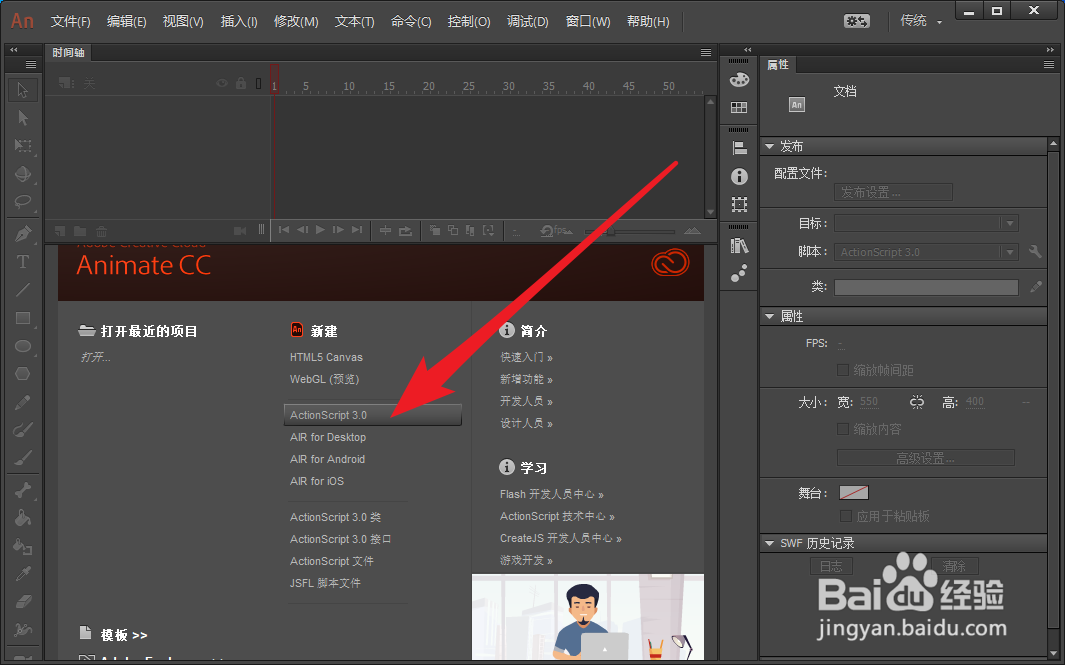
Task: Collapse the 发布 section
Action: click(770, 146)
